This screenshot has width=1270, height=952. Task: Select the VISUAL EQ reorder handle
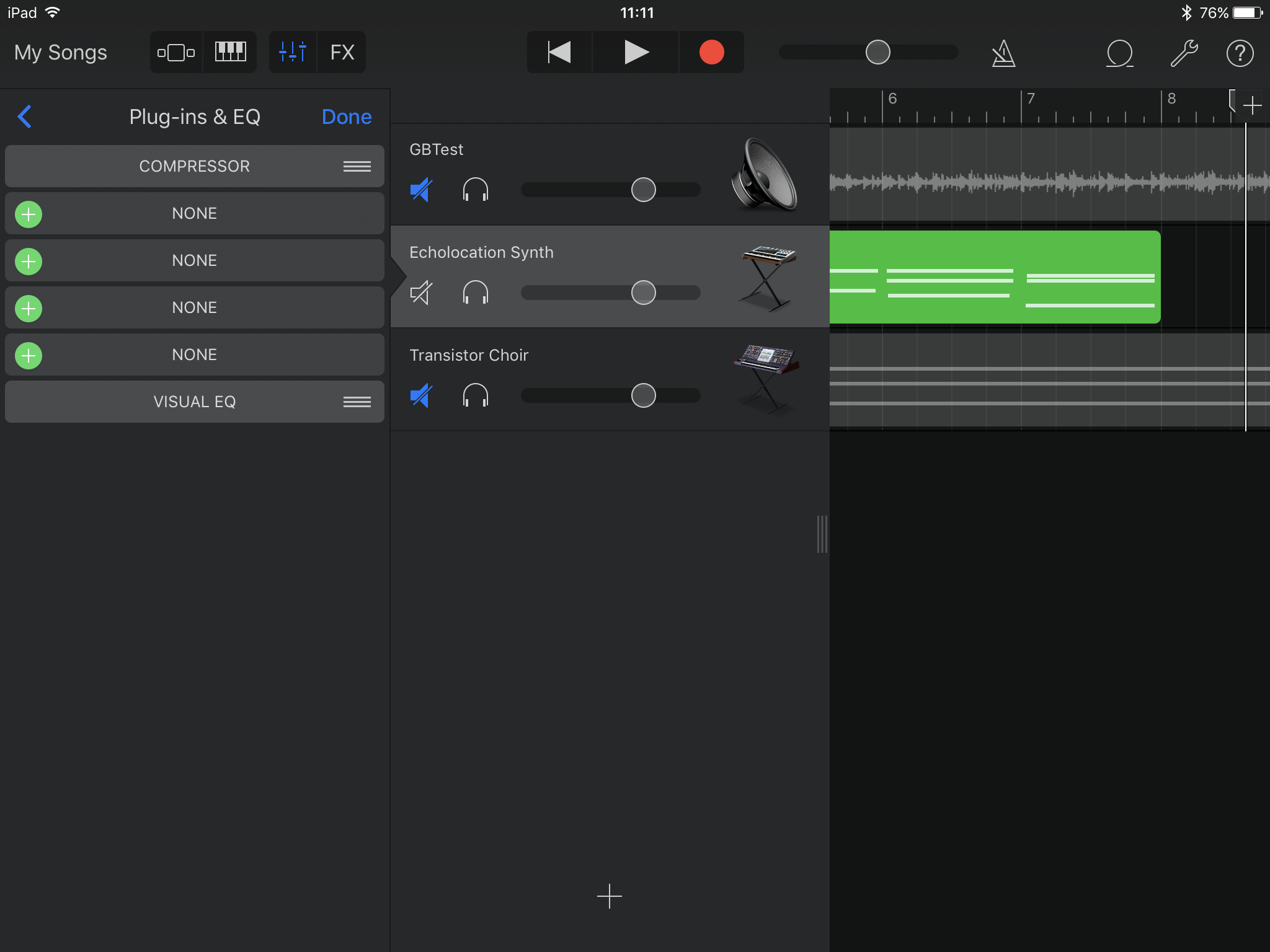(357, 402)
